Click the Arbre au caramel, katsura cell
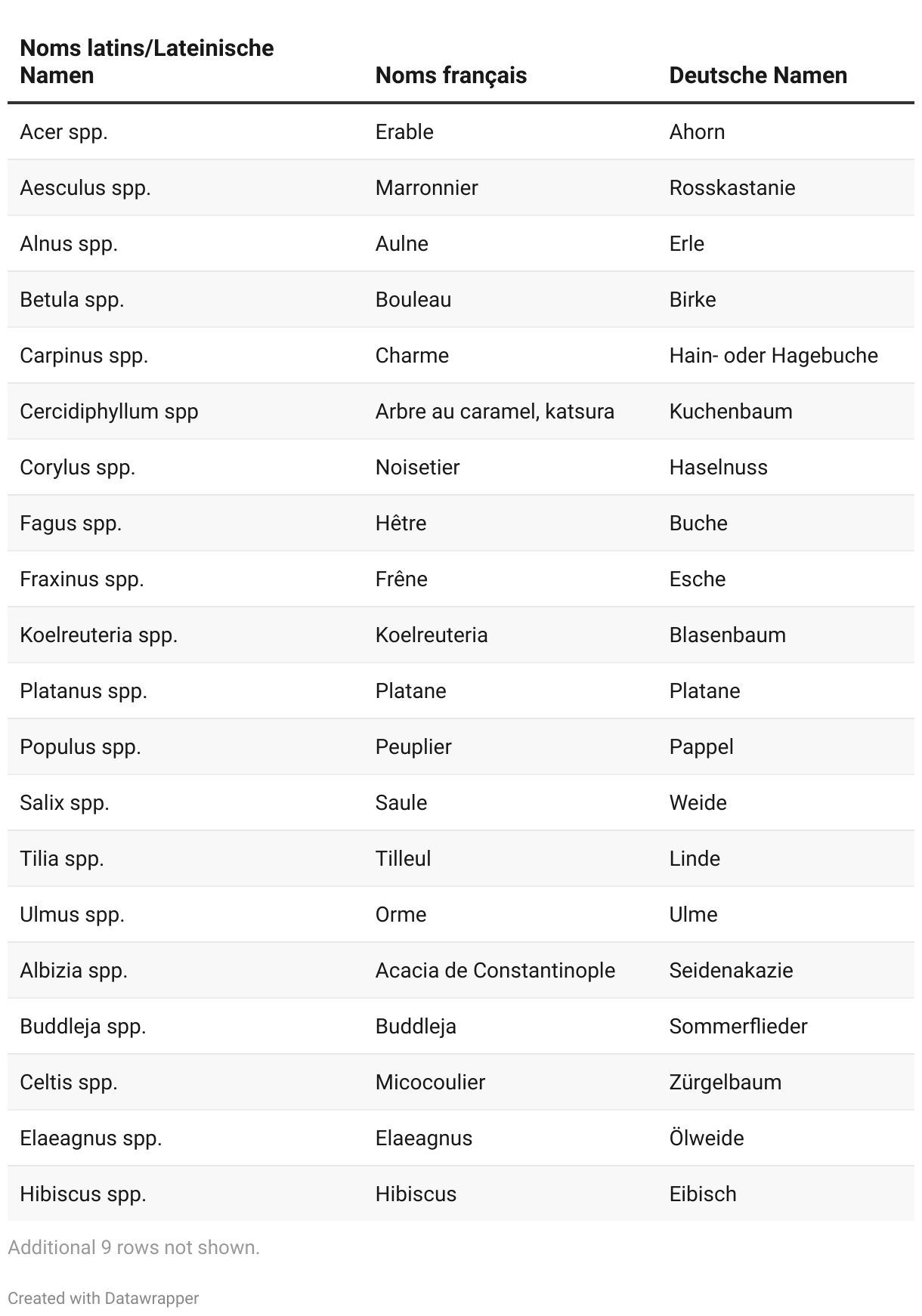 pos(495,411)
